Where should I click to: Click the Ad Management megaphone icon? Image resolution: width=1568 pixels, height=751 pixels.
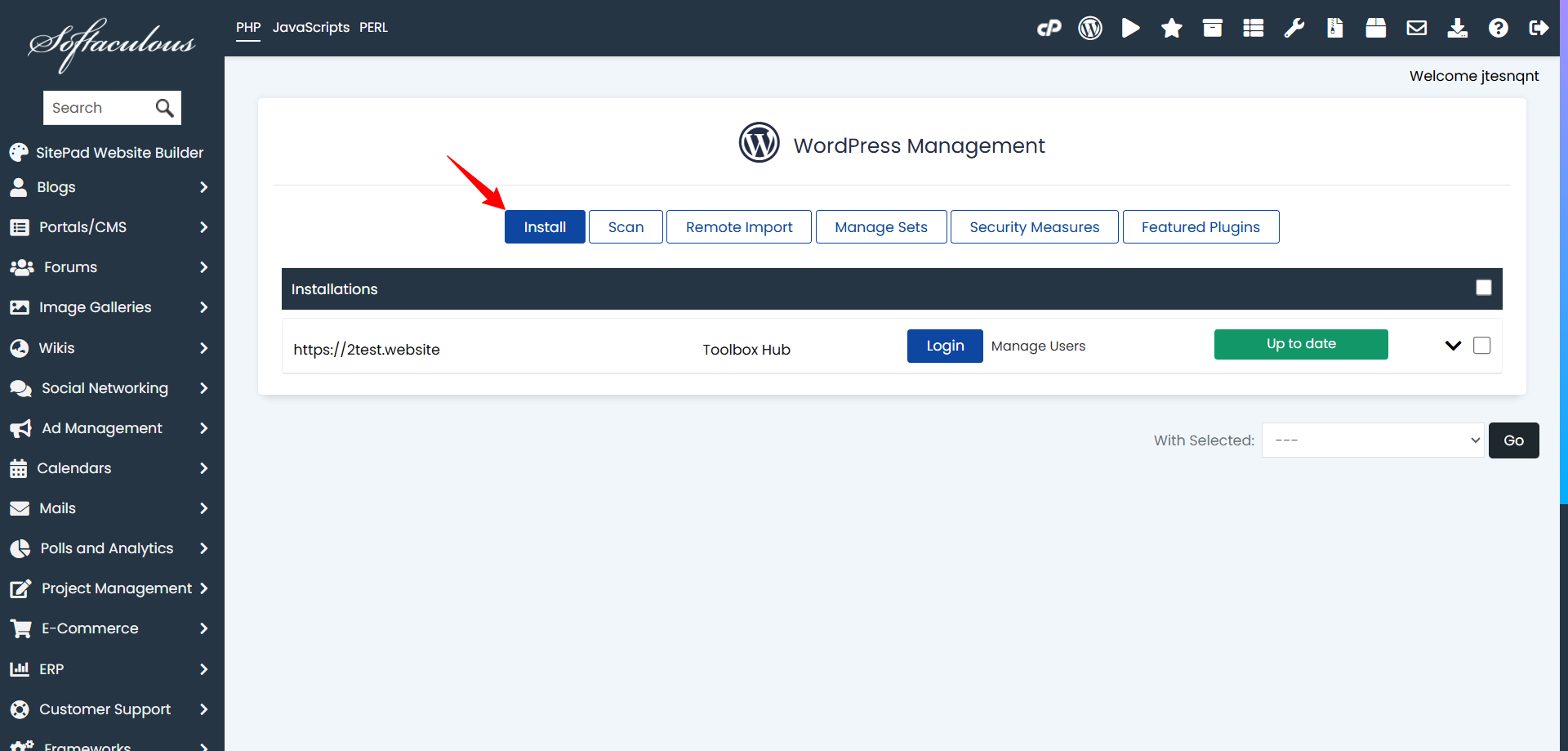point(20,428)
